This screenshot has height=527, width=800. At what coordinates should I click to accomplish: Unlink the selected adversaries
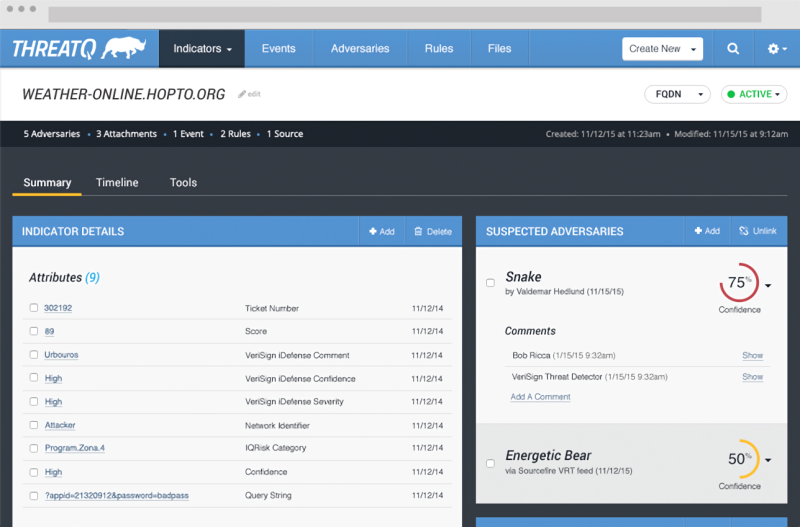(757, 231)
